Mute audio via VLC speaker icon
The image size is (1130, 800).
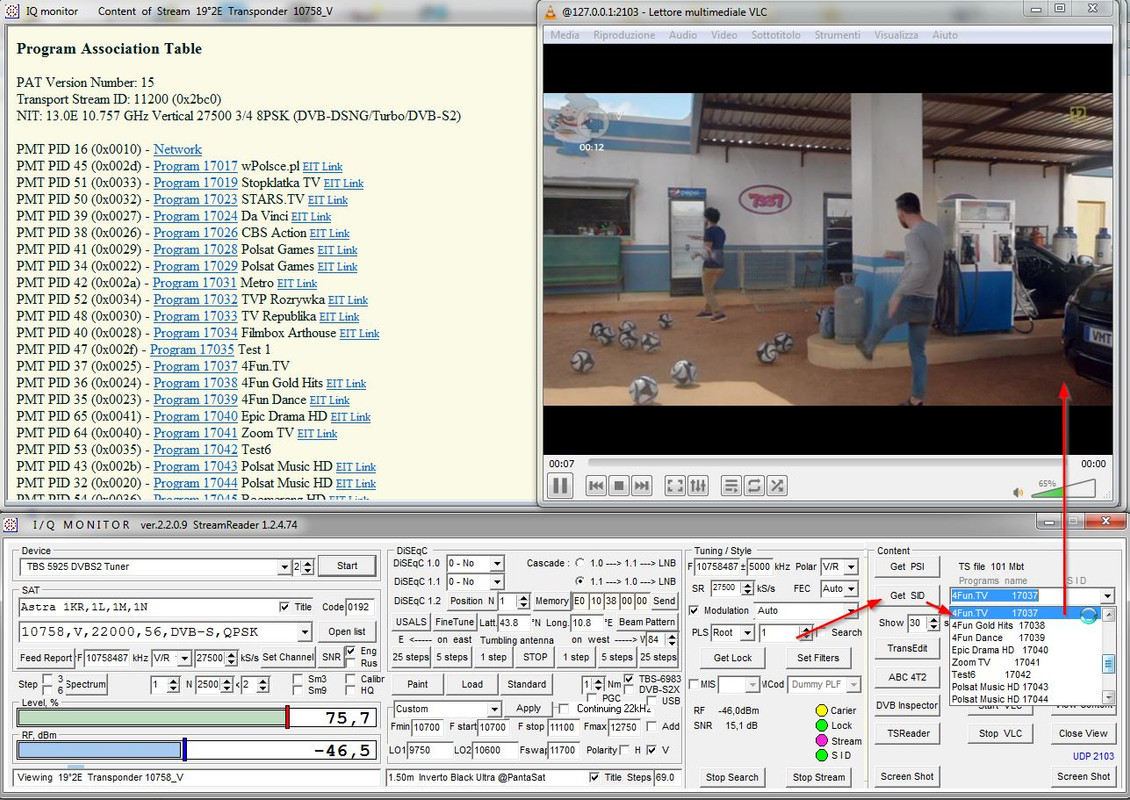pyautogui.click(x=1018, y=492)
